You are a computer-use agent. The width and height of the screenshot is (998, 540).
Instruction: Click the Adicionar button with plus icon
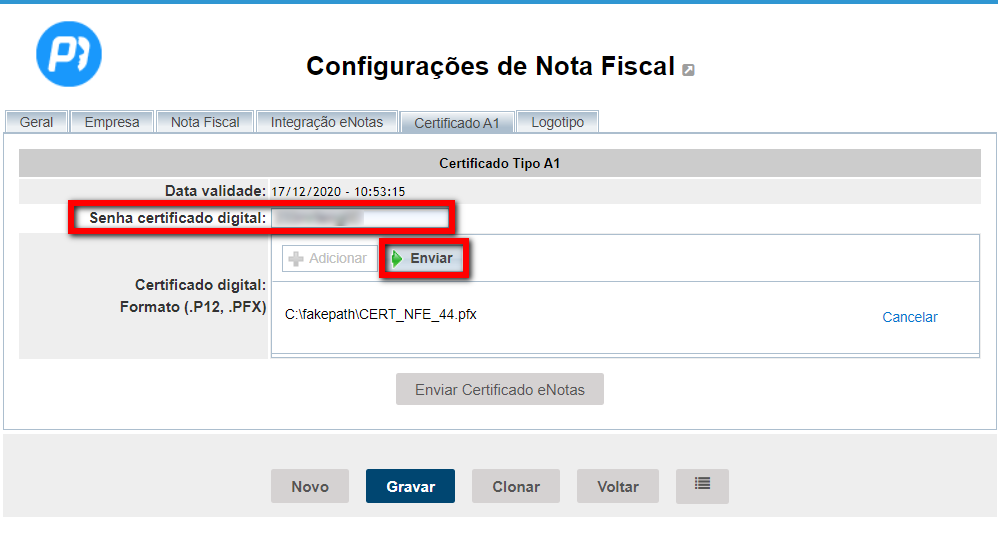pyautogui.click(x=328, y=259)
